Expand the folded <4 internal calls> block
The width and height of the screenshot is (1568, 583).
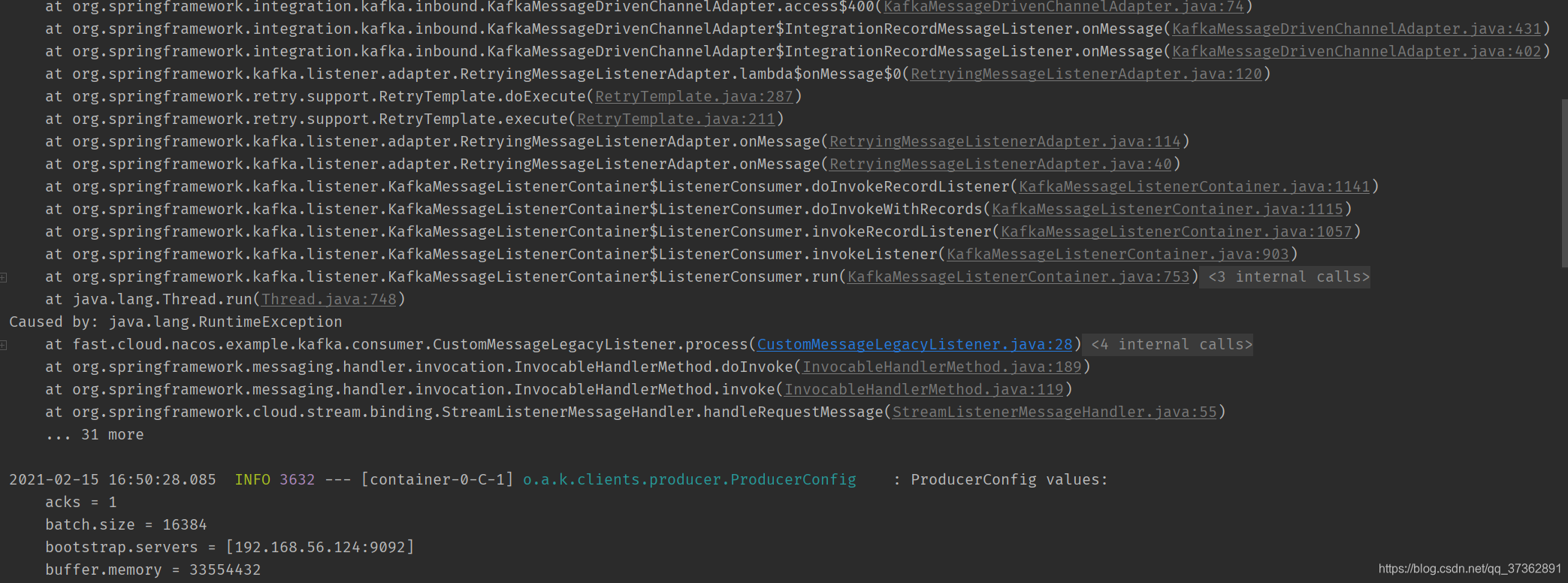coord(1168,345)
